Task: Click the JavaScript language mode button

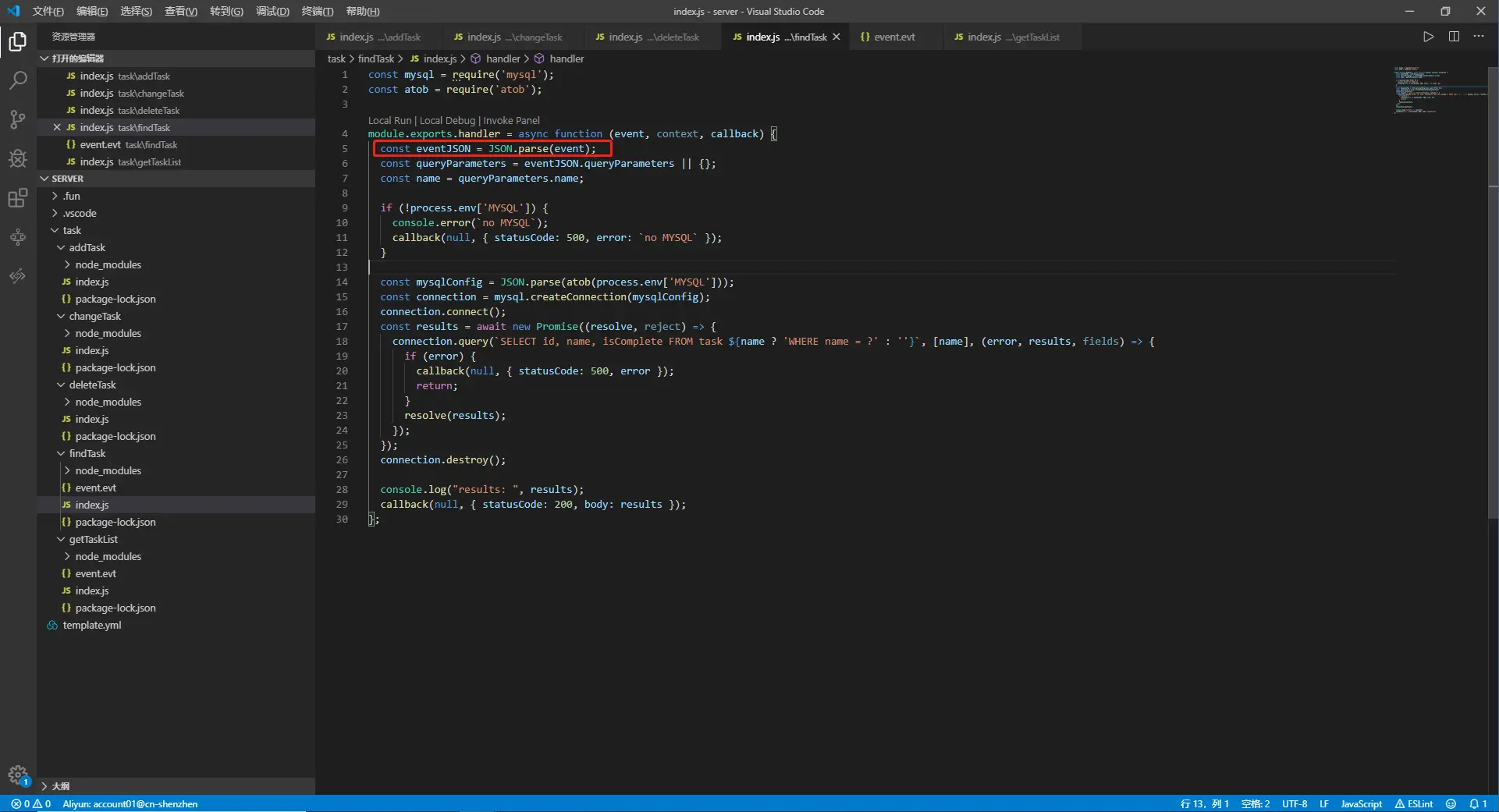Action: [1361, 803]
